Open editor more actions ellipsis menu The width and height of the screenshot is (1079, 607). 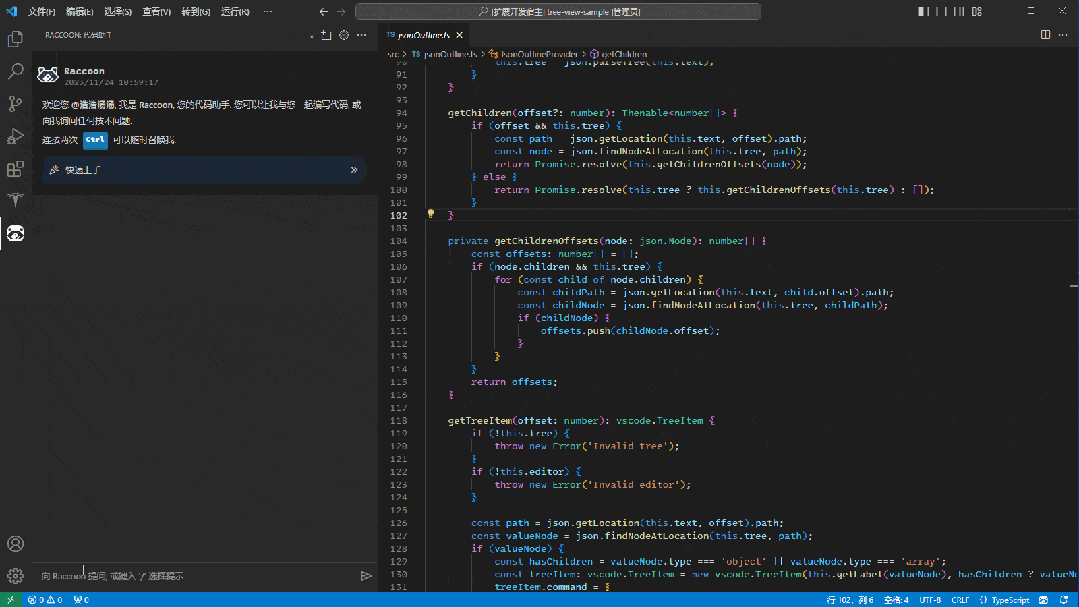tap(1063, 35)
